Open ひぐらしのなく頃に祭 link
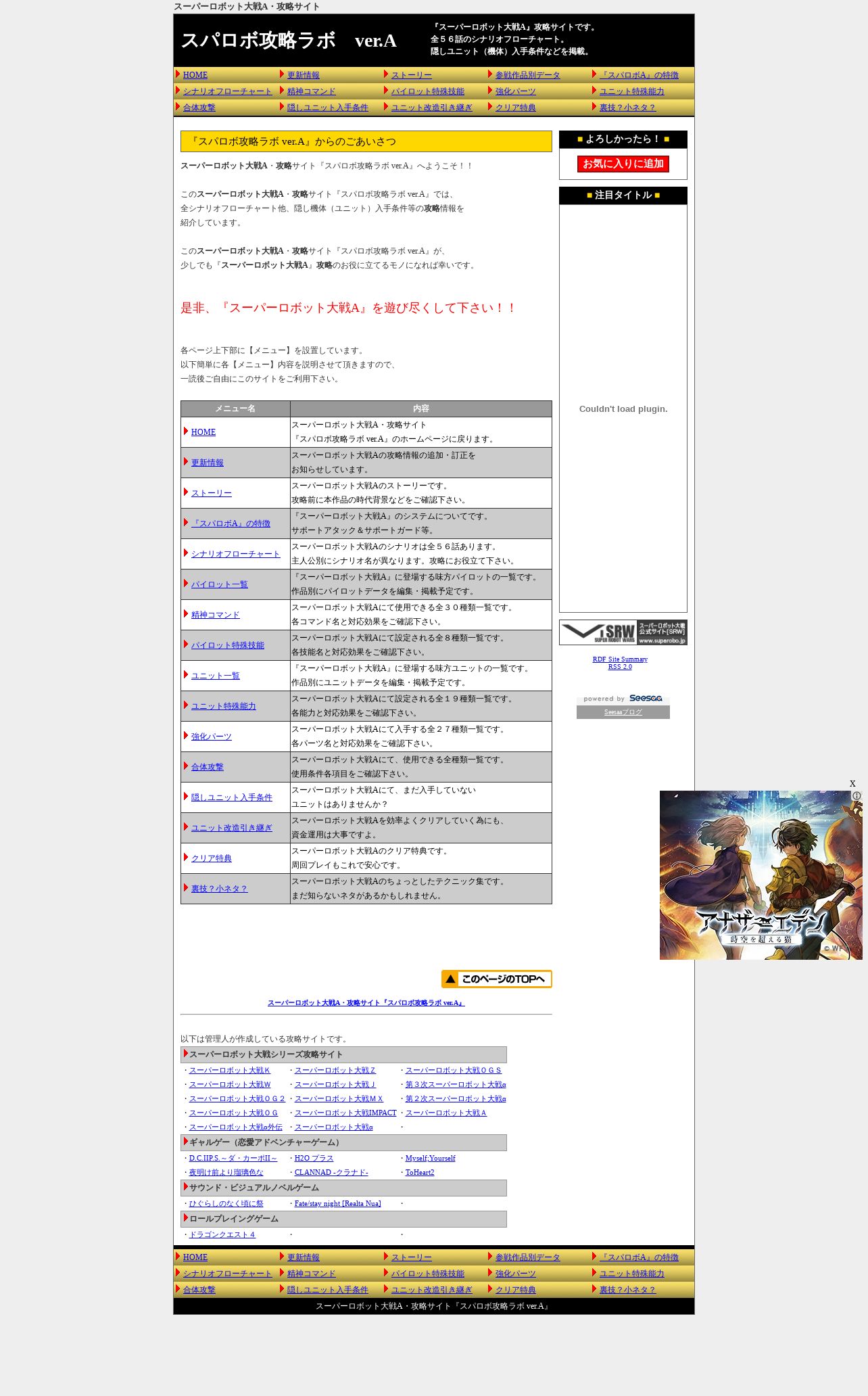The width and height of the screenshot is (868, 1396). [x=226, y=1203]
